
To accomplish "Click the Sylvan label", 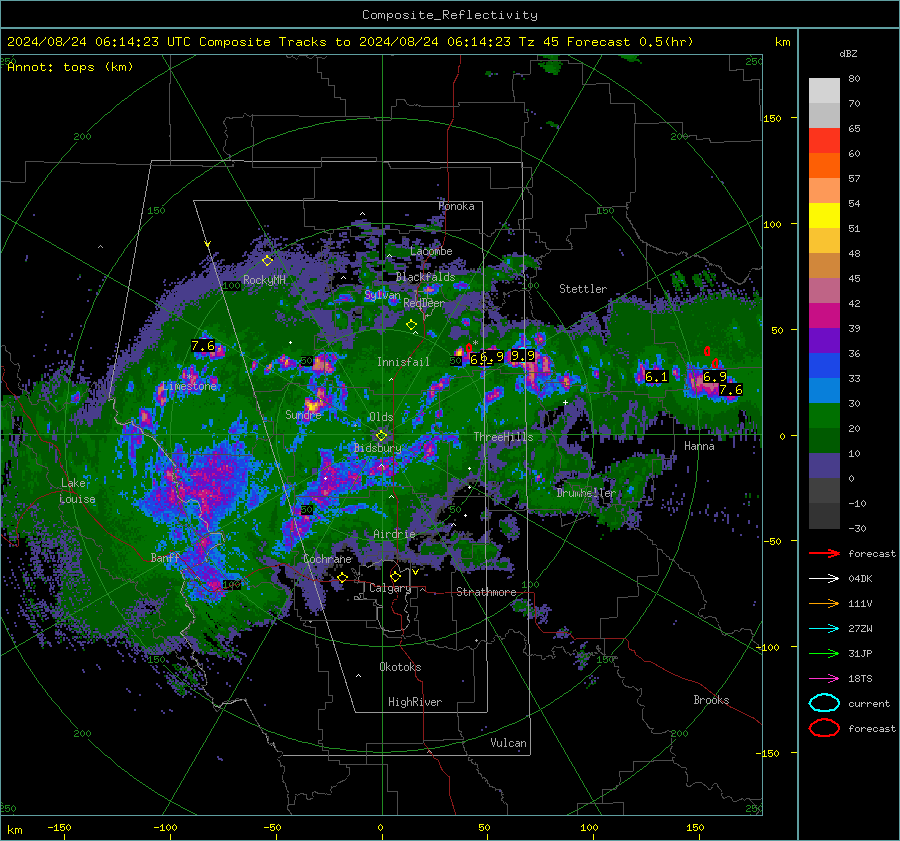I will click(x=382, y=295).
